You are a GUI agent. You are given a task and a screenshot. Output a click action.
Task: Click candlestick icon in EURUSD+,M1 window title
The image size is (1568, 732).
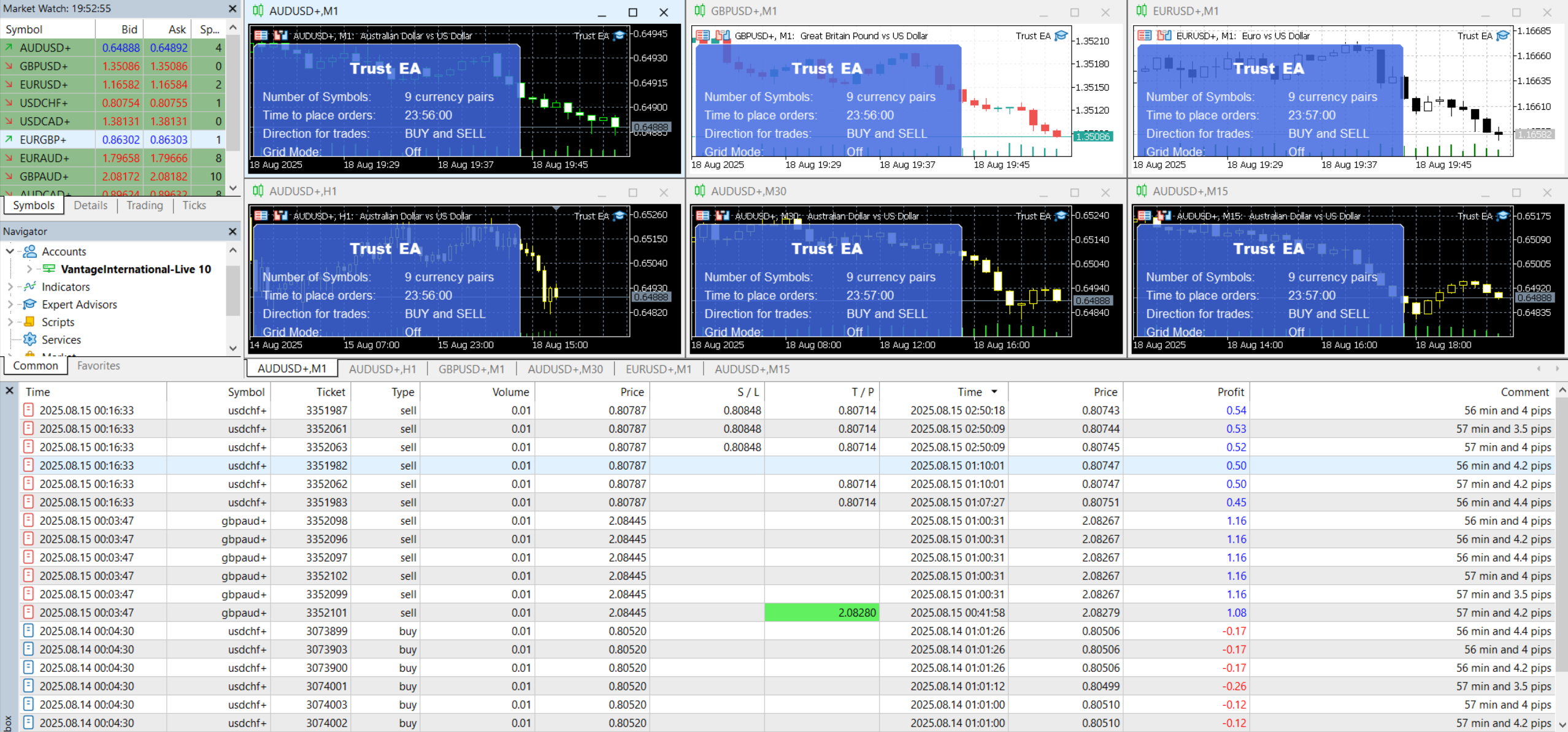point(1142,11)
